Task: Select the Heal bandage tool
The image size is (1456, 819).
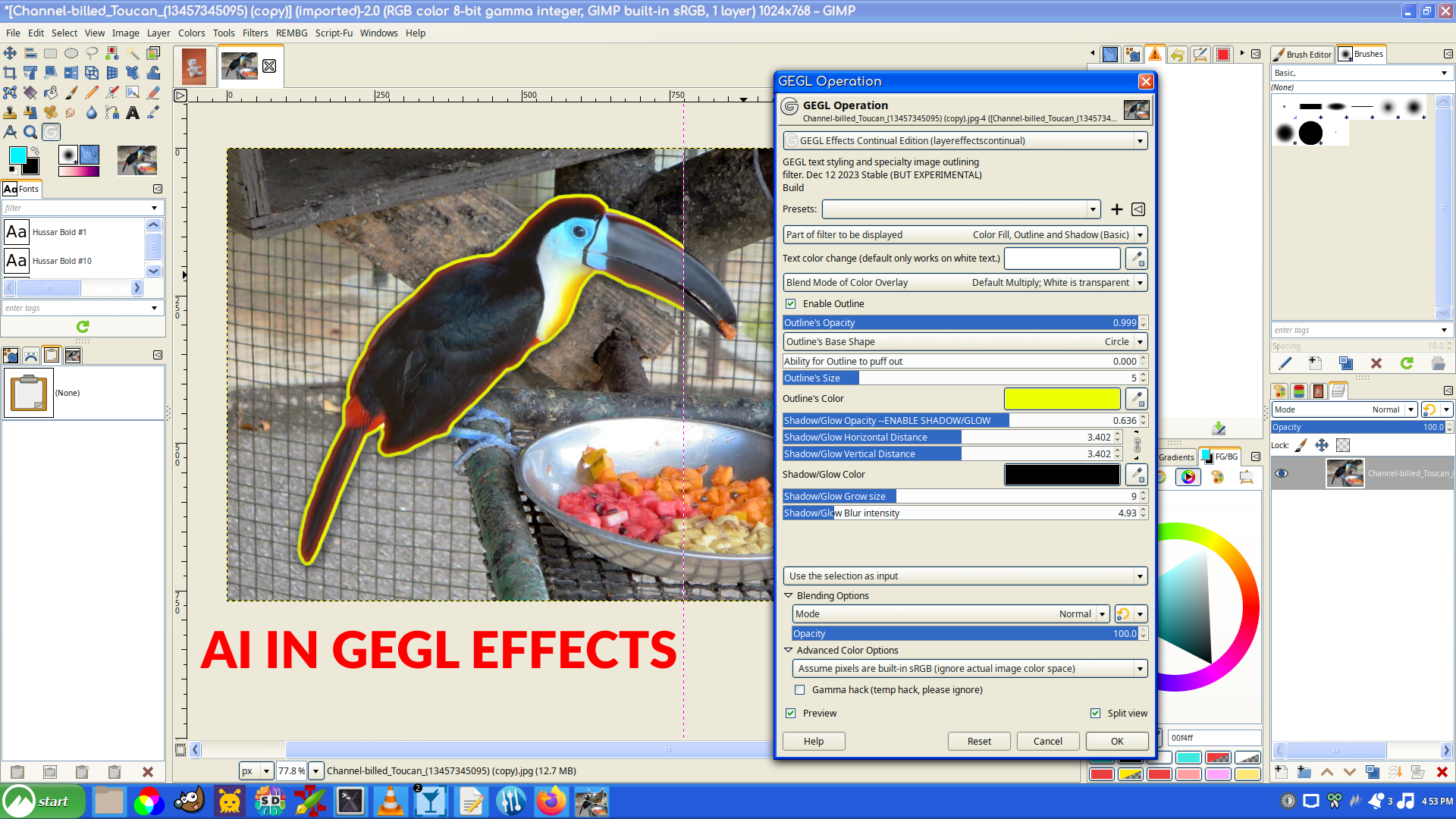Action: (51, 112)
